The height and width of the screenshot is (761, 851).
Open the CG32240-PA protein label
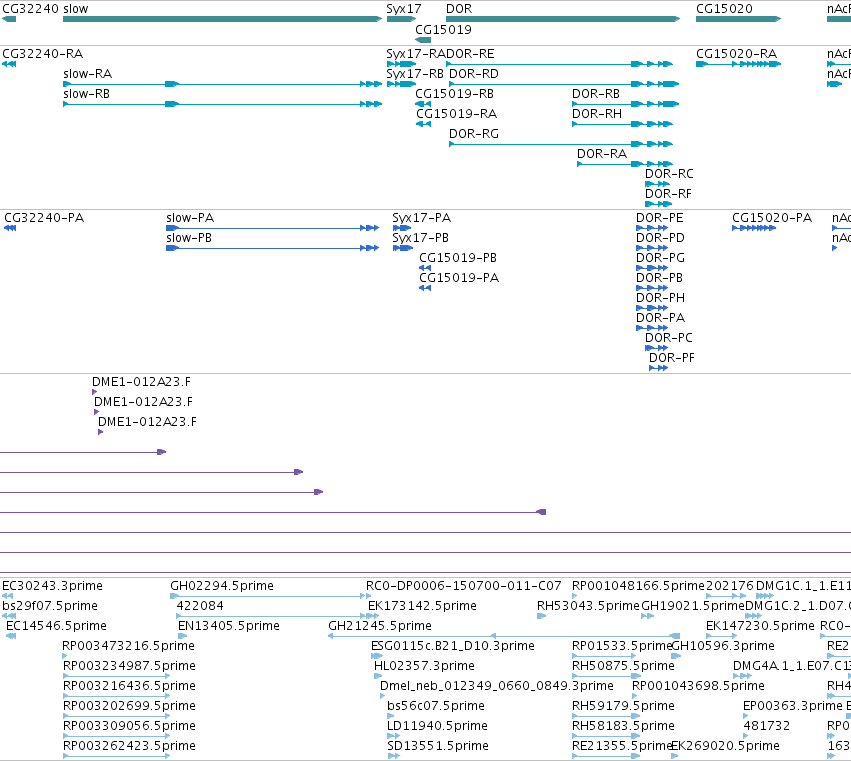coord(44,218)
